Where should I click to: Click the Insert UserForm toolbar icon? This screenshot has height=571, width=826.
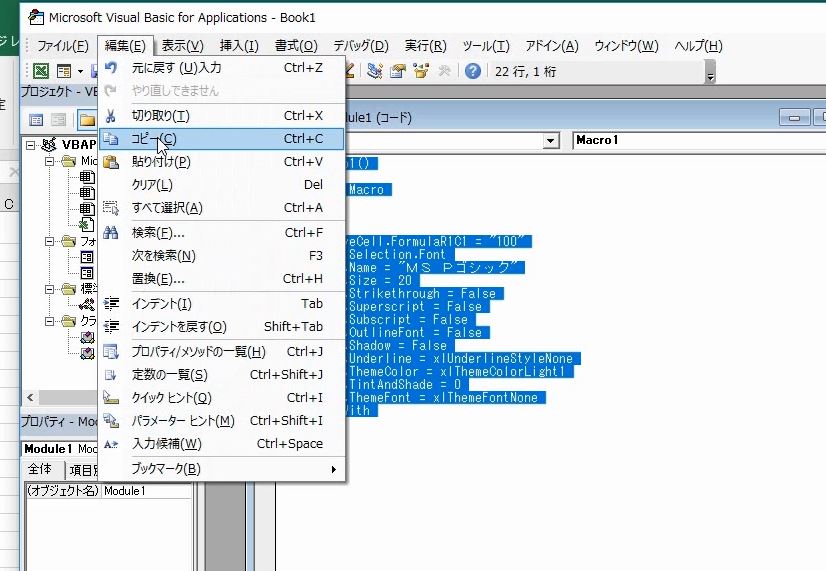64,71
